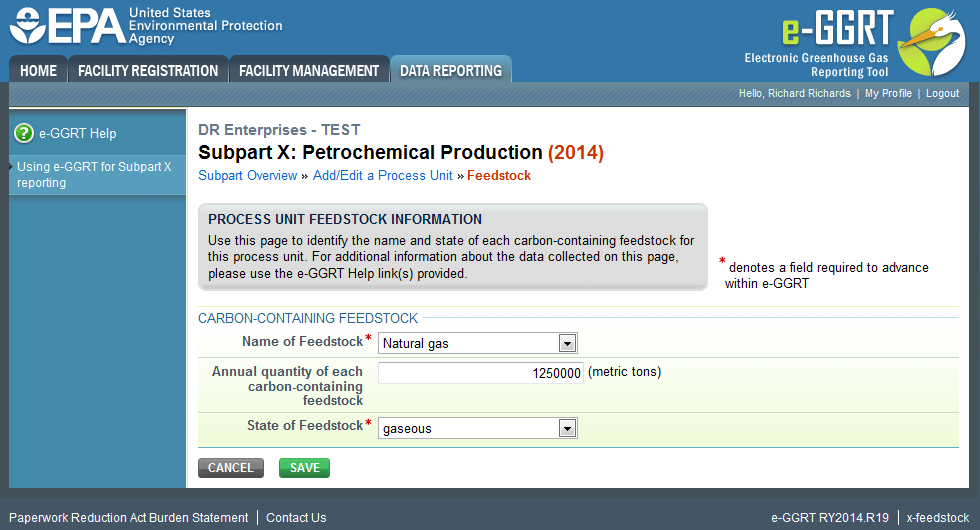Click the EPA logo in header

pyautogui.click(x=68, y=26)
